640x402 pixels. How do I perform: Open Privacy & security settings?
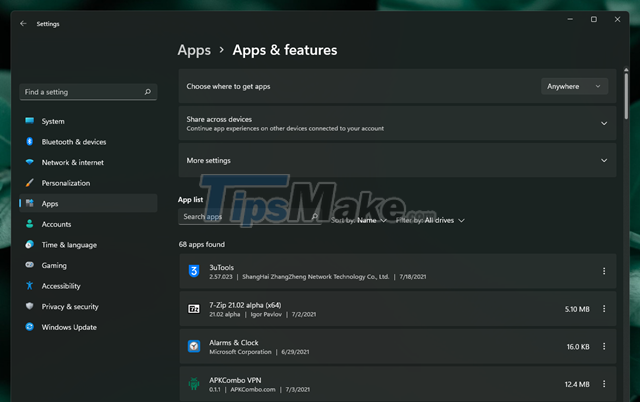[88, 306]
